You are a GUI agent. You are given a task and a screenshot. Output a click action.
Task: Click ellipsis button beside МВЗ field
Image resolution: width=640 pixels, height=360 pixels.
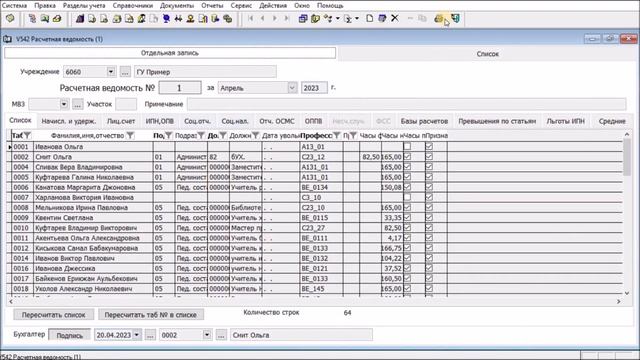coord(77,104)
